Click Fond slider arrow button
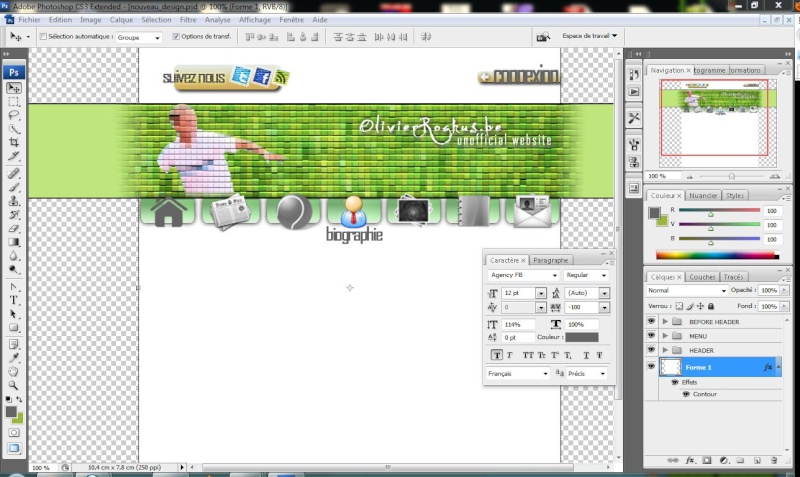This screenshot has height=477, width=800. pyautogui.click(x=784, y=306)
